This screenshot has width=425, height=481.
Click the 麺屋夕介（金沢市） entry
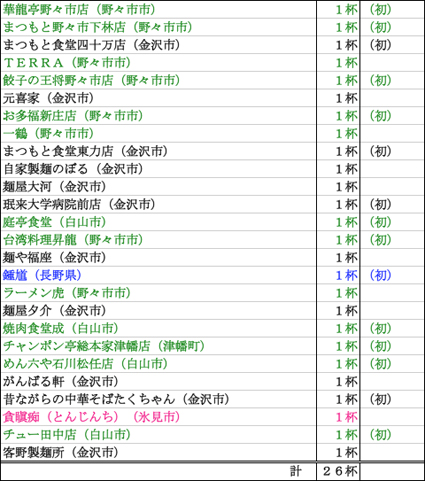click(x=55, y=311)
